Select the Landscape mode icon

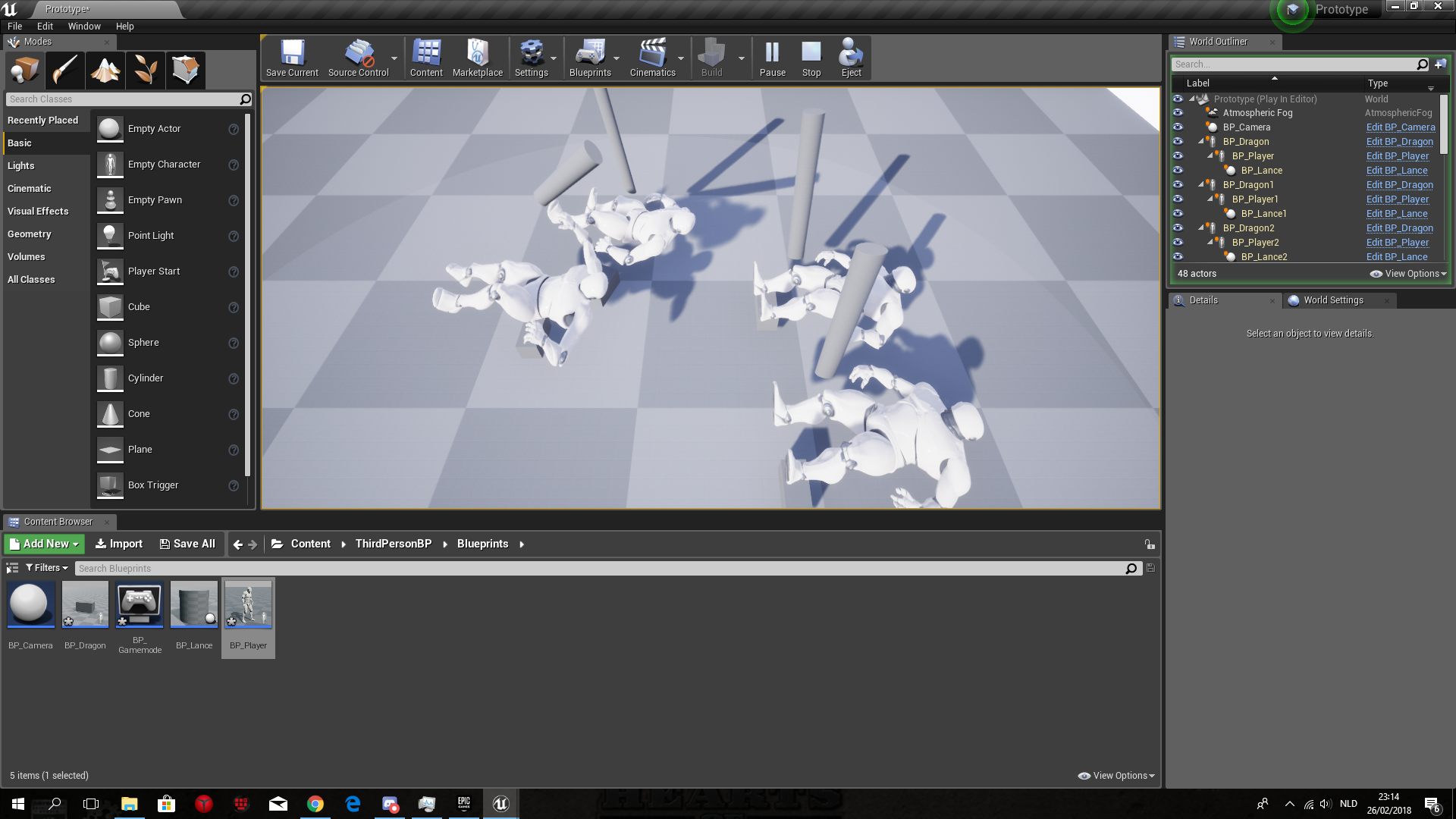[105, 71]
